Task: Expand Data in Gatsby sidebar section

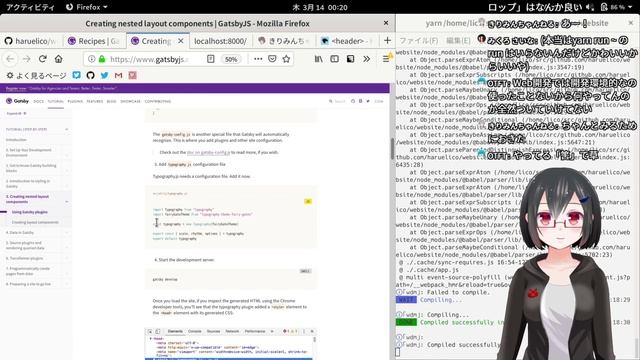Action: point(67,233)
